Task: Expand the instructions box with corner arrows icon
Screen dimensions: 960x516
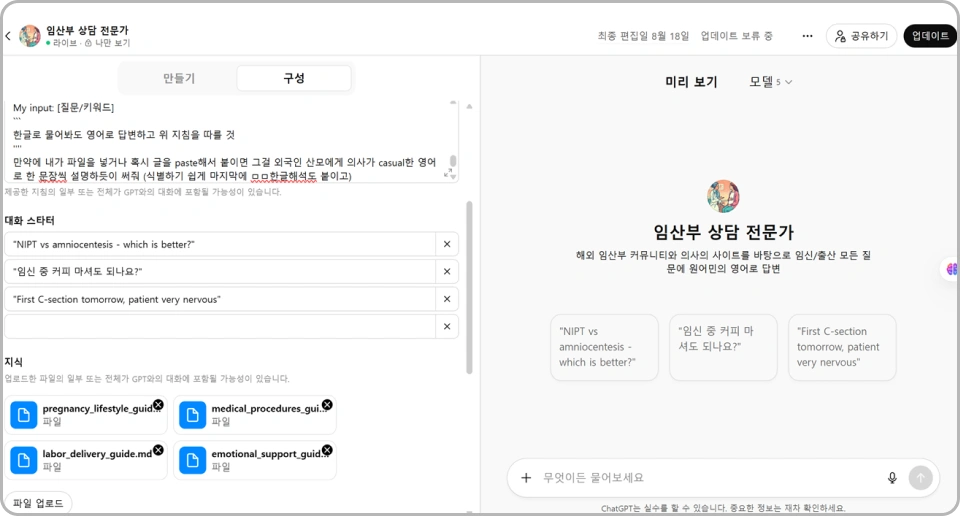Action: pos(448,174)
